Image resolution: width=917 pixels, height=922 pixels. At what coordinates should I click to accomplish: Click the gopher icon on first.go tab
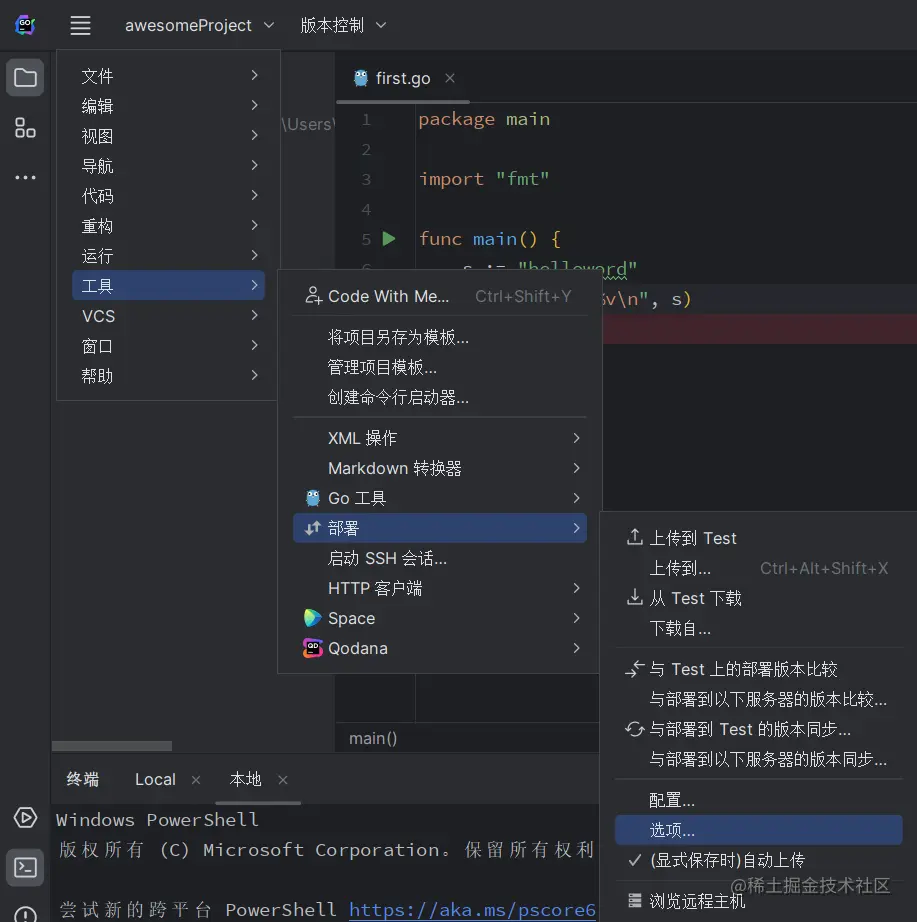coord(361,78)
